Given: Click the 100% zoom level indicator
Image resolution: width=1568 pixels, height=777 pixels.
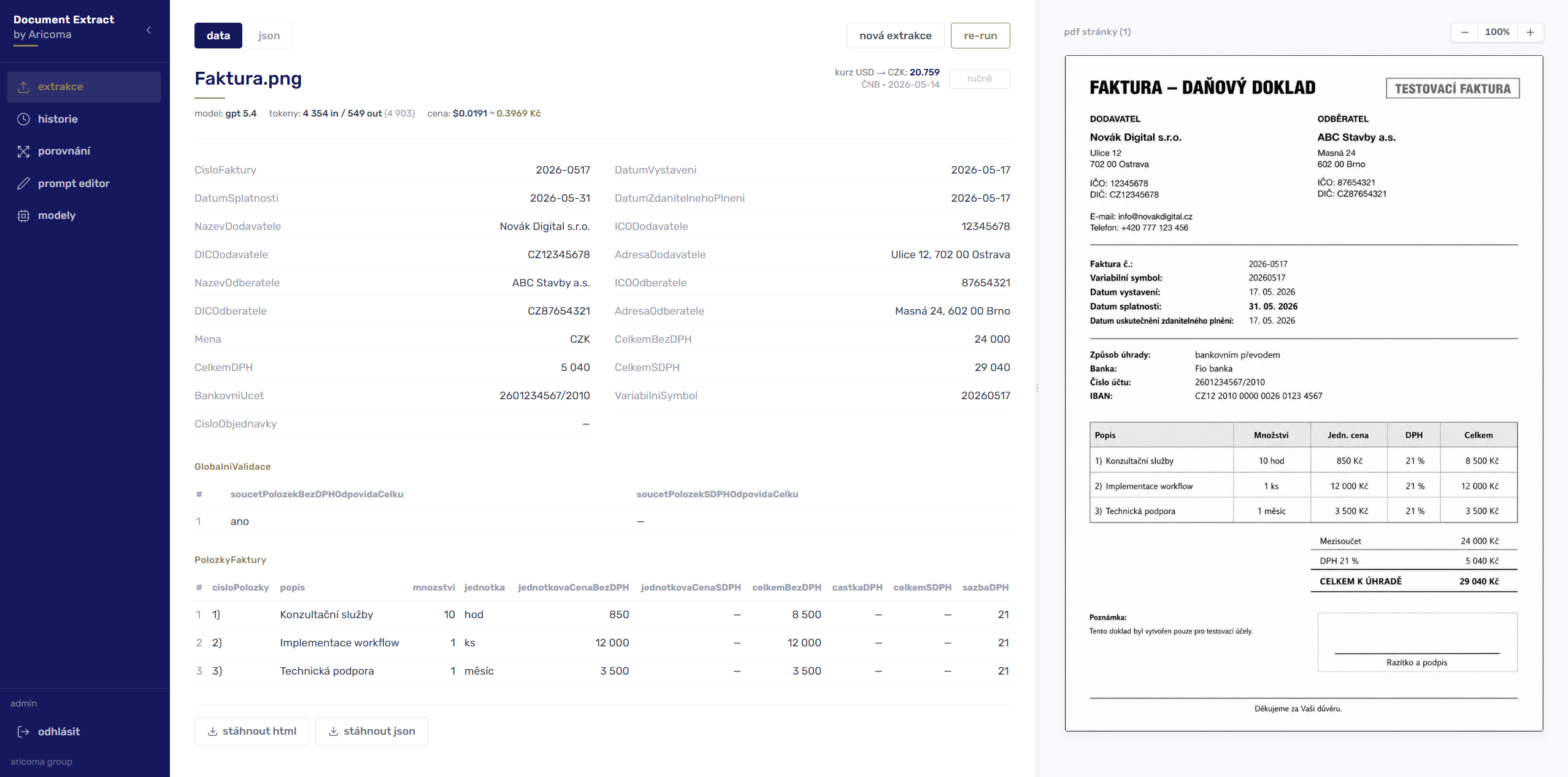Looking at the screenshot, I should [x=1497, y=33].
